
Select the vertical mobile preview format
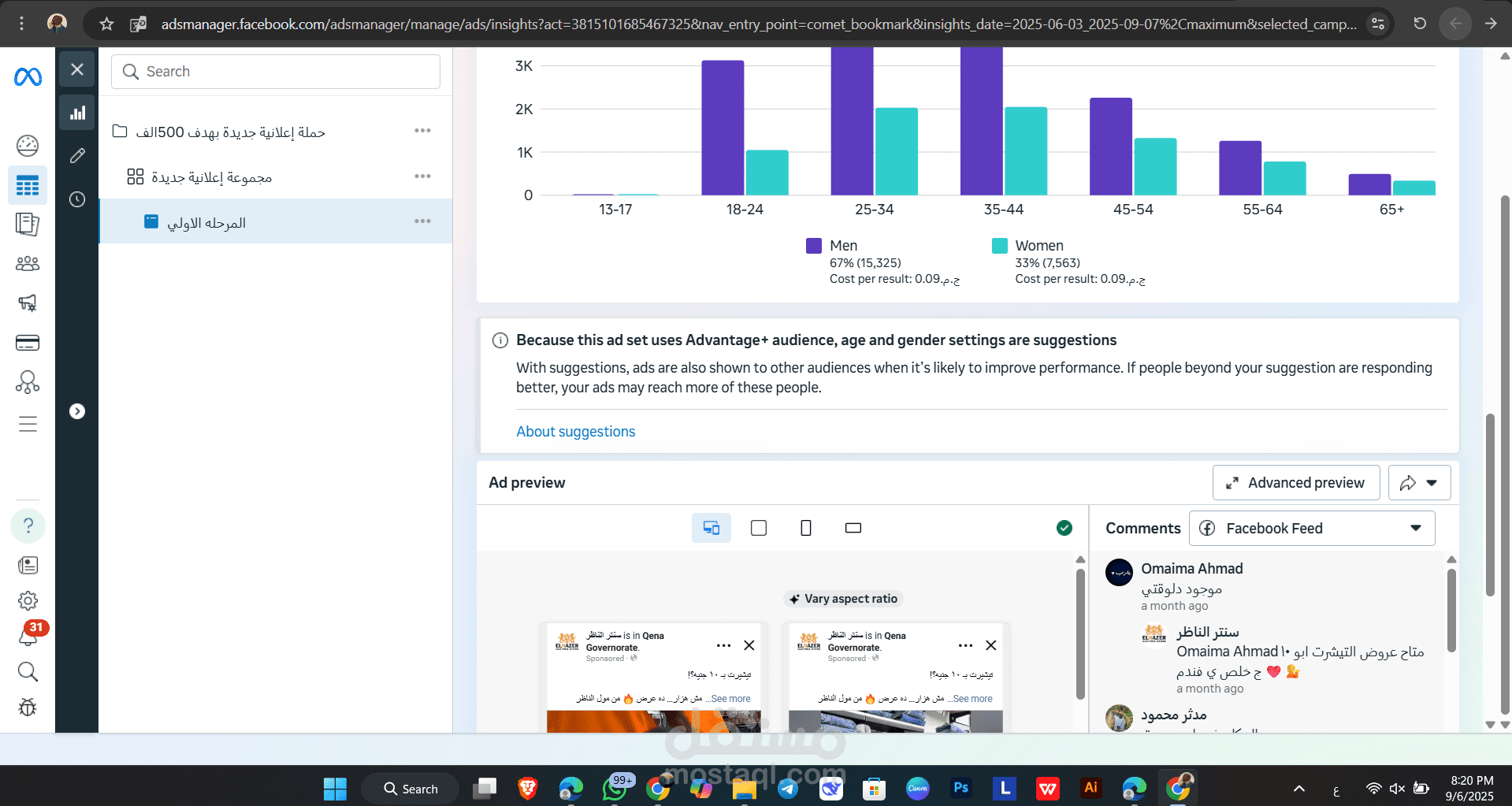pos(806,528)
